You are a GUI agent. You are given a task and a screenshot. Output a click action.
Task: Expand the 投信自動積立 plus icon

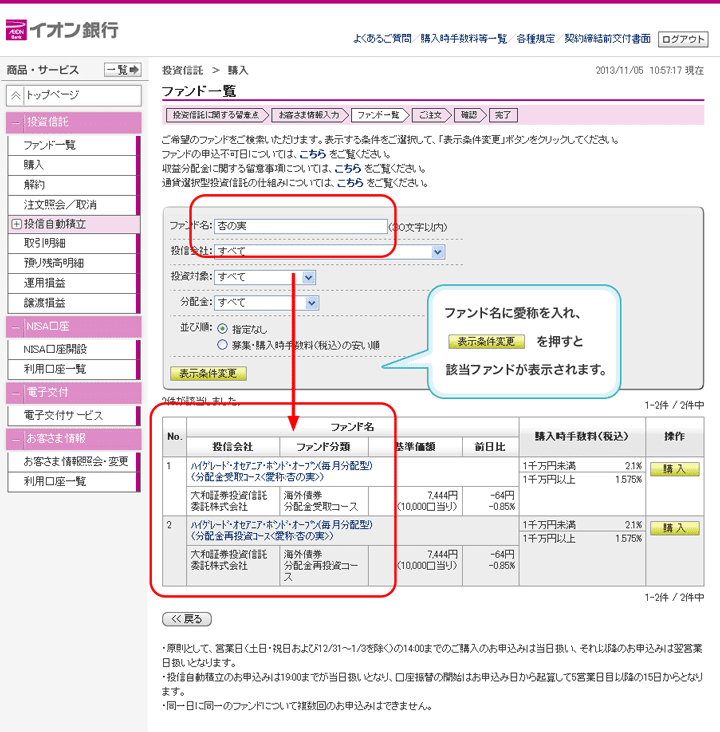click(16, 224)
